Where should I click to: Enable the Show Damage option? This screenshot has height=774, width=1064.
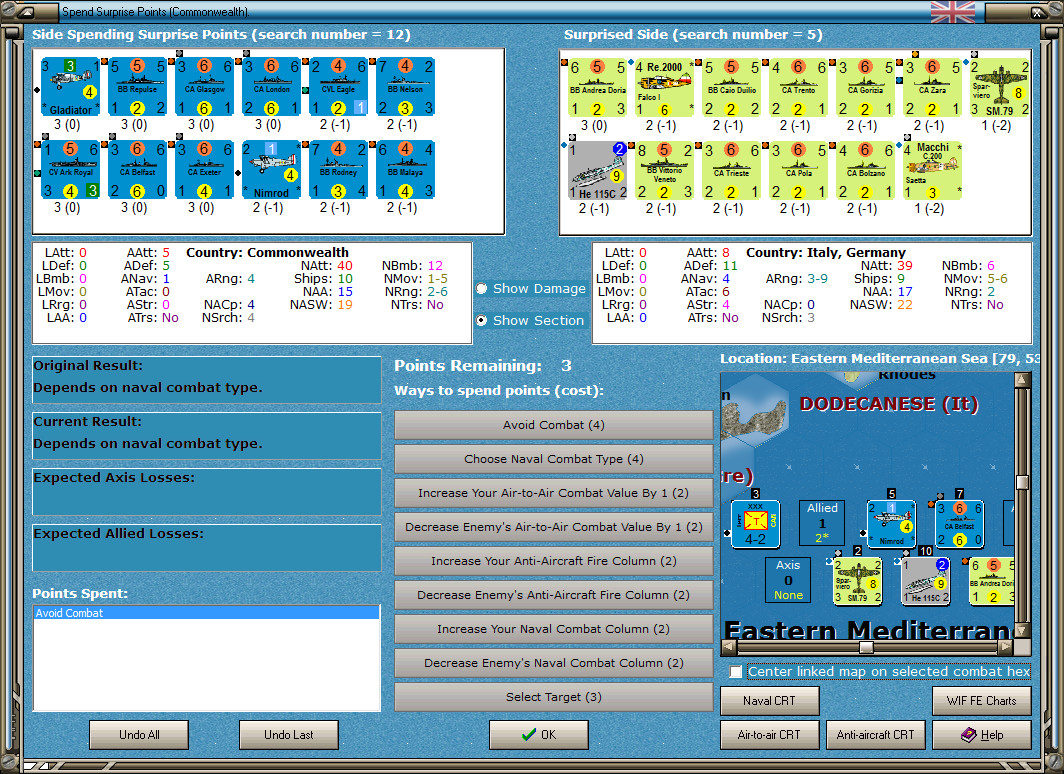tap(482, 289)
